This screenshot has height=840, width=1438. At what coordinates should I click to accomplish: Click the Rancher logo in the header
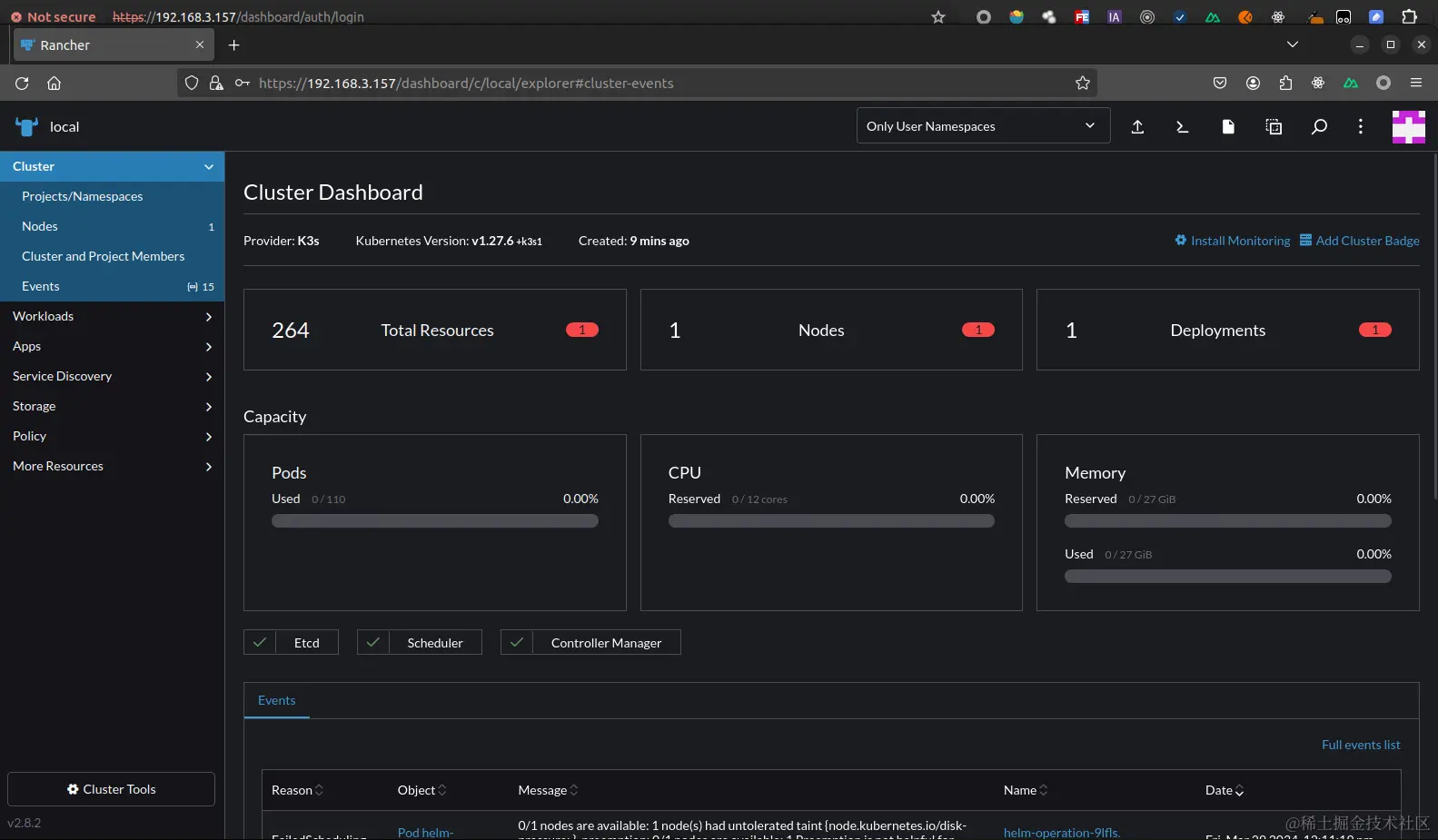click(x=26, y=126)
